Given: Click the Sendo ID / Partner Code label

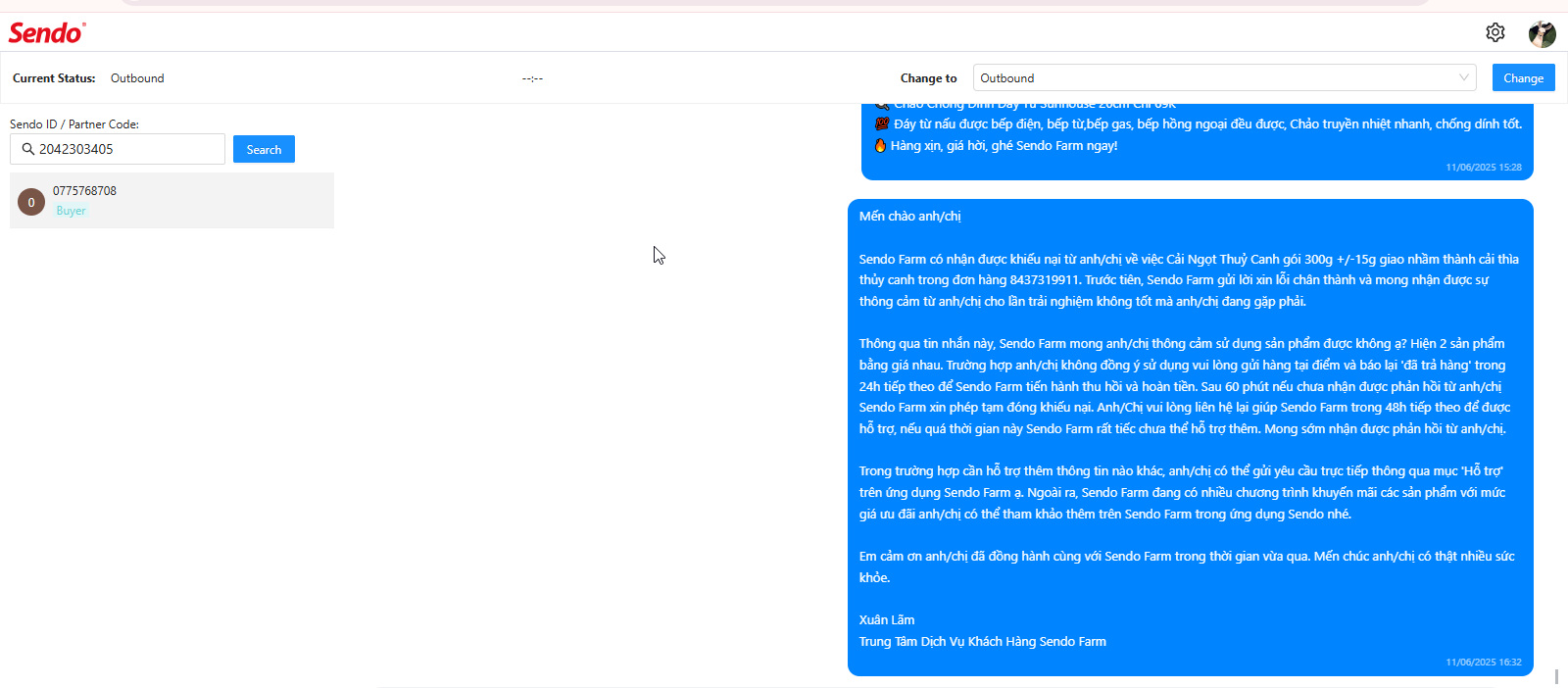Looking at the screenshot, I should [x=74, y=124].
